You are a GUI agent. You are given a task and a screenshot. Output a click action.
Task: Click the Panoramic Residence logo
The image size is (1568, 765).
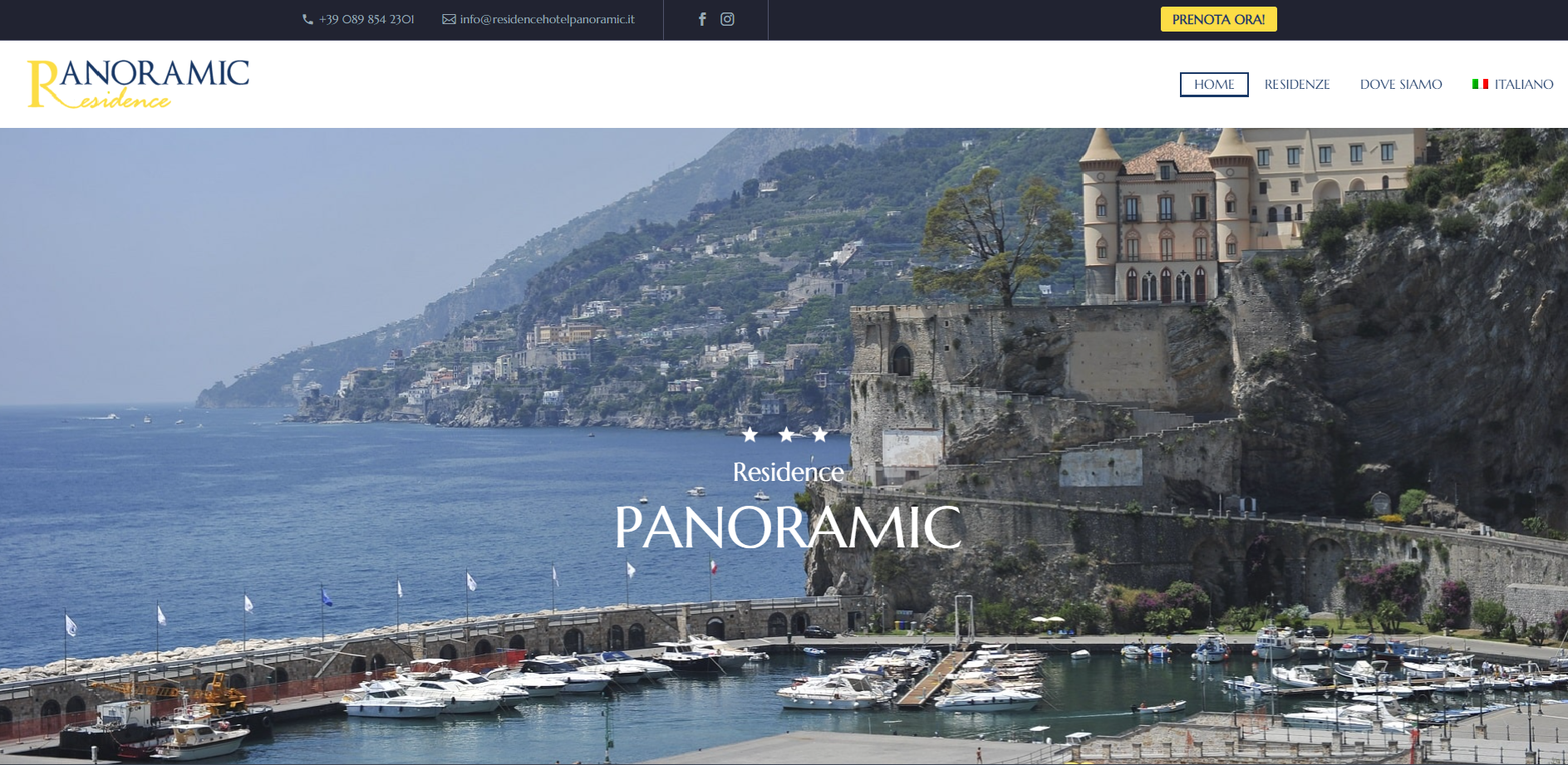[138, 84]
